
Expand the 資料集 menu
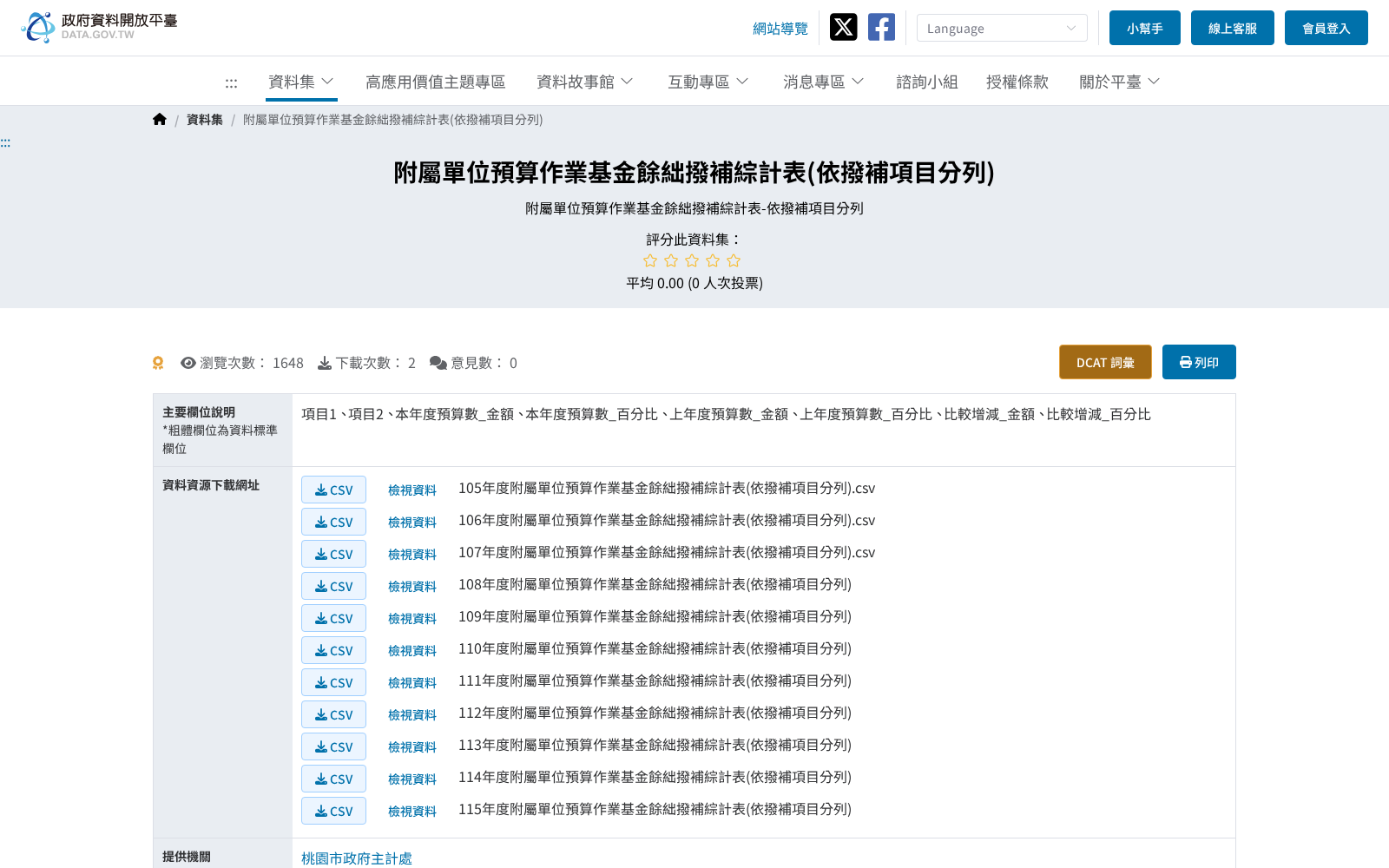pos(301,82)
